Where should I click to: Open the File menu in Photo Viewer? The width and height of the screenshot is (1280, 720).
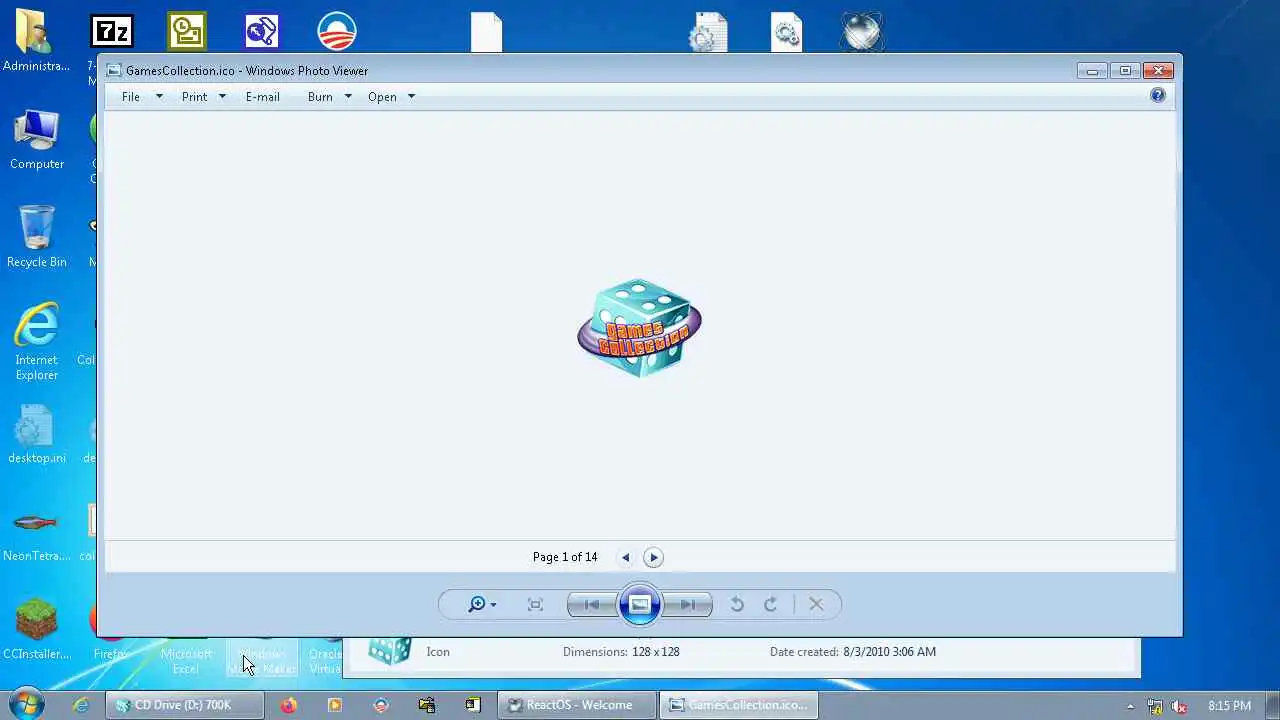tap(131, 97)
